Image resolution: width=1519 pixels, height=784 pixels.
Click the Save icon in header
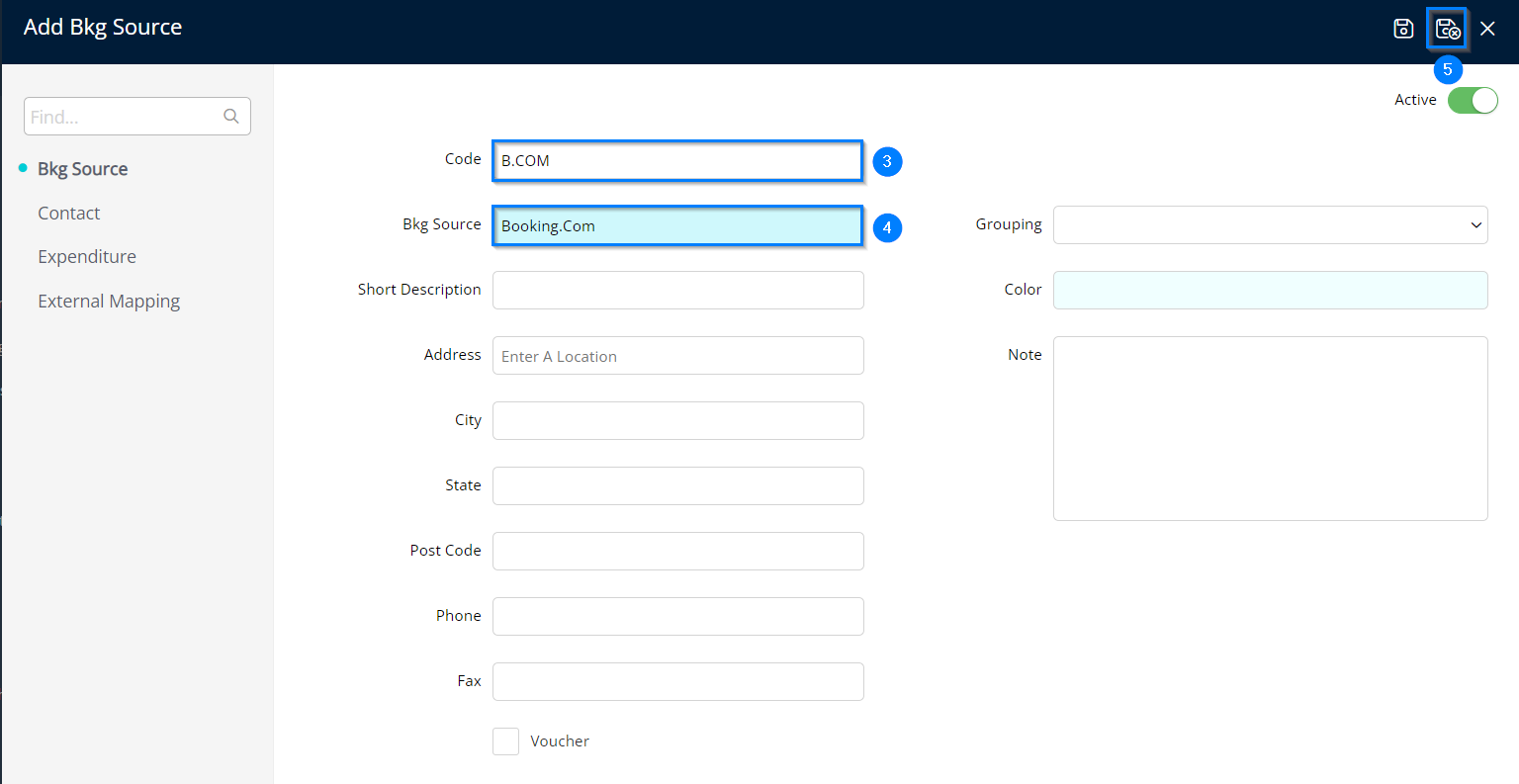click(x=1403, y=29)
